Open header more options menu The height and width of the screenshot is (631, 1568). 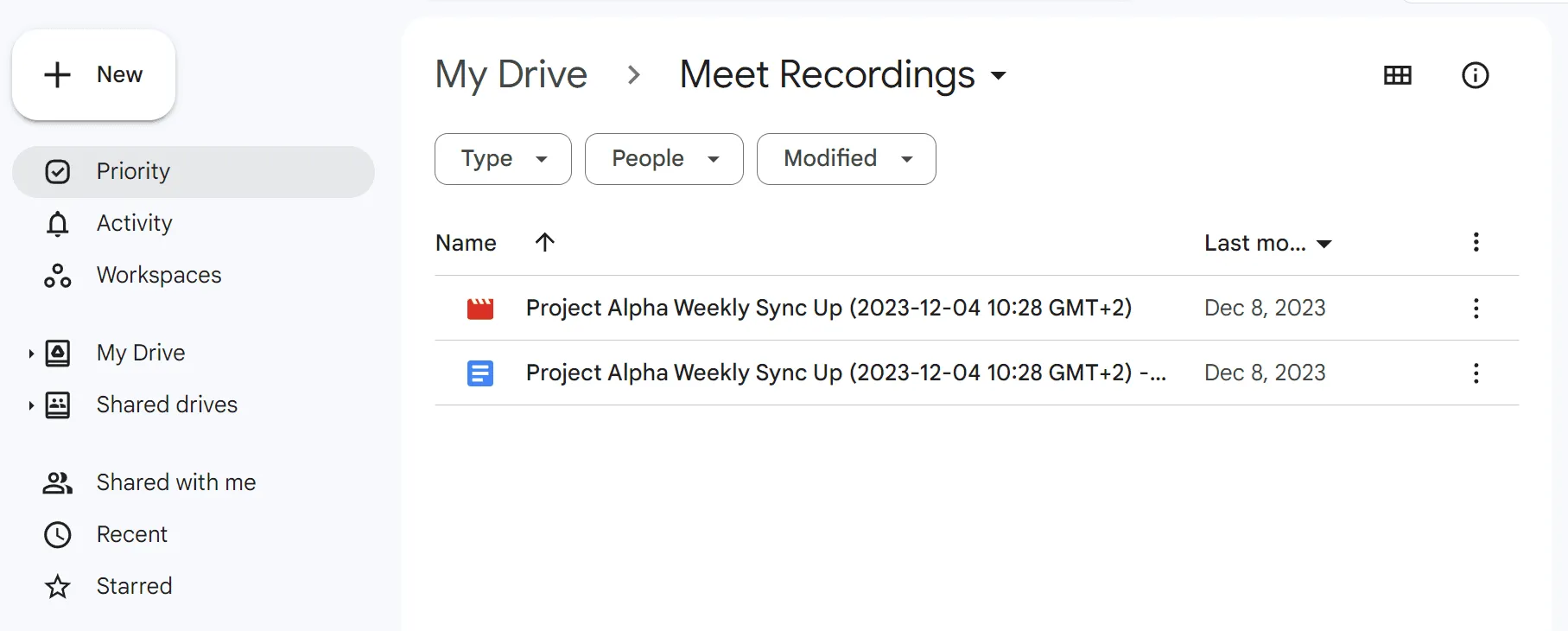tap(1476, 242)
